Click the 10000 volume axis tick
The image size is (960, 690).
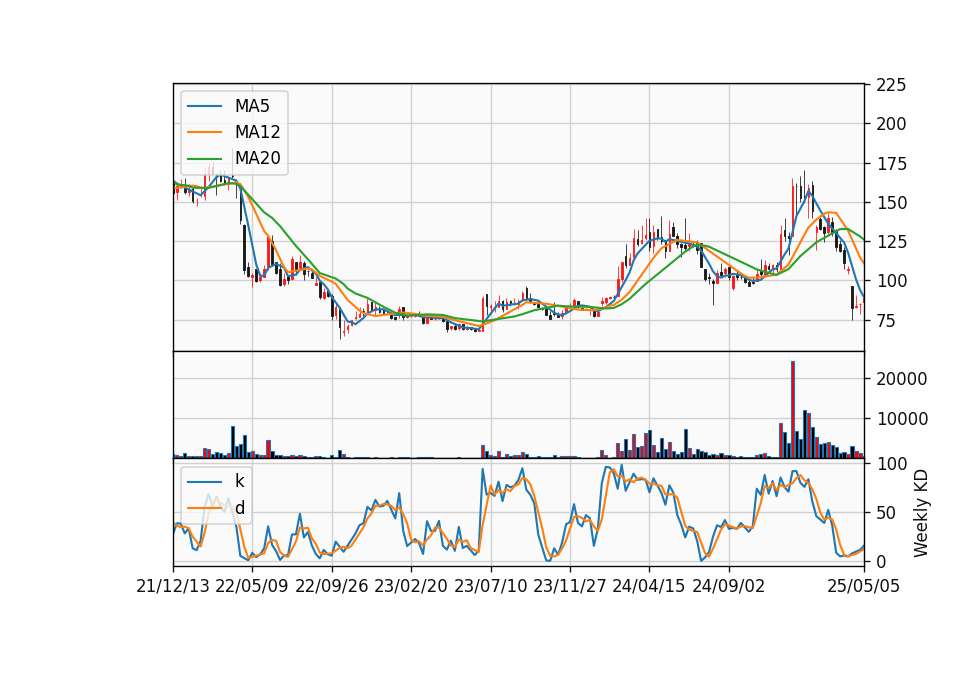click(901, 419)
